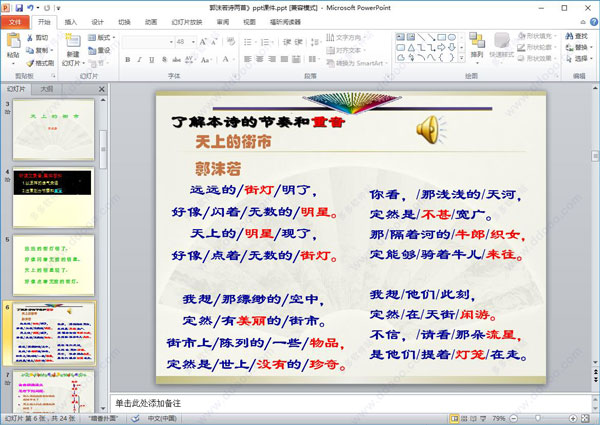Screen dimensions: 600x425
Task: Toggle Italic formatting
Action: 140,59
